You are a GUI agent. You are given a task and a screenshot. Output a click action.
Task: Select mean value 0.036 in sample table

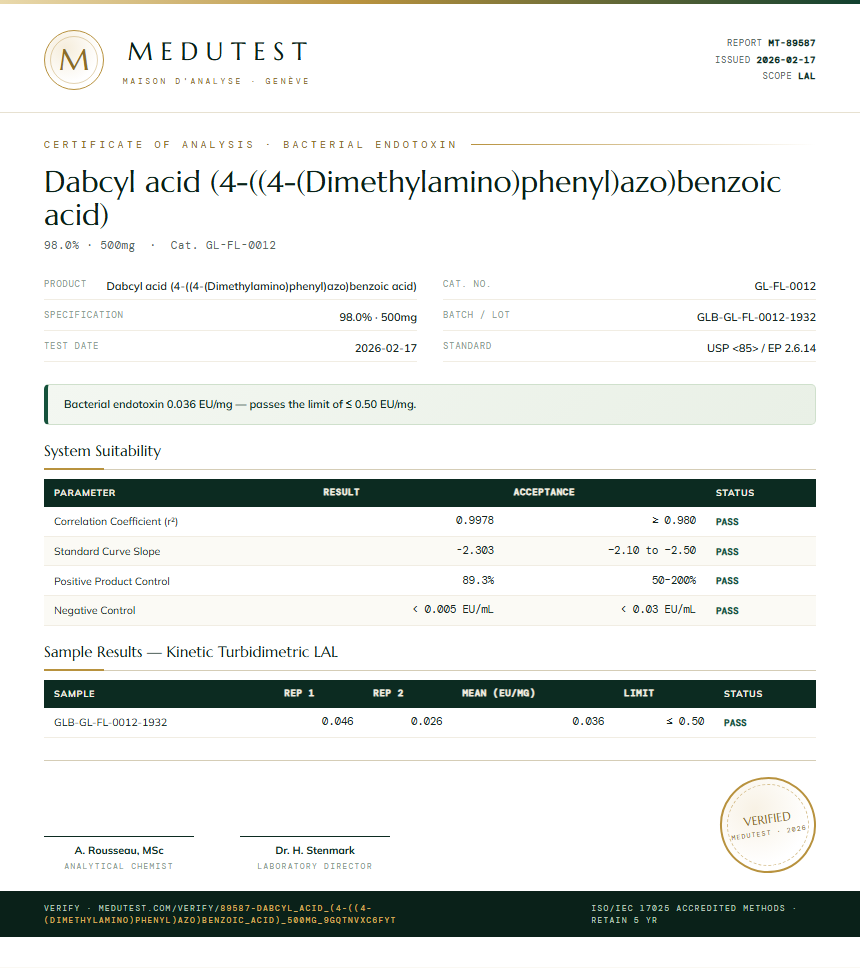tap(588, 721)
